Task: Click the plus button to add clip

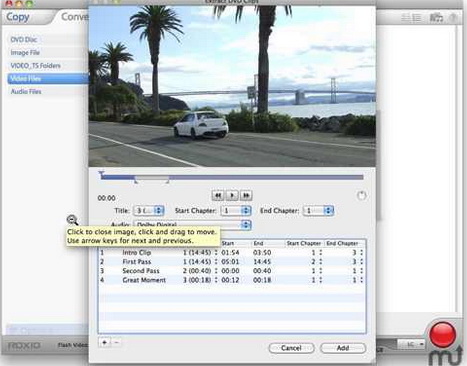Action: (x=105, y=342)
